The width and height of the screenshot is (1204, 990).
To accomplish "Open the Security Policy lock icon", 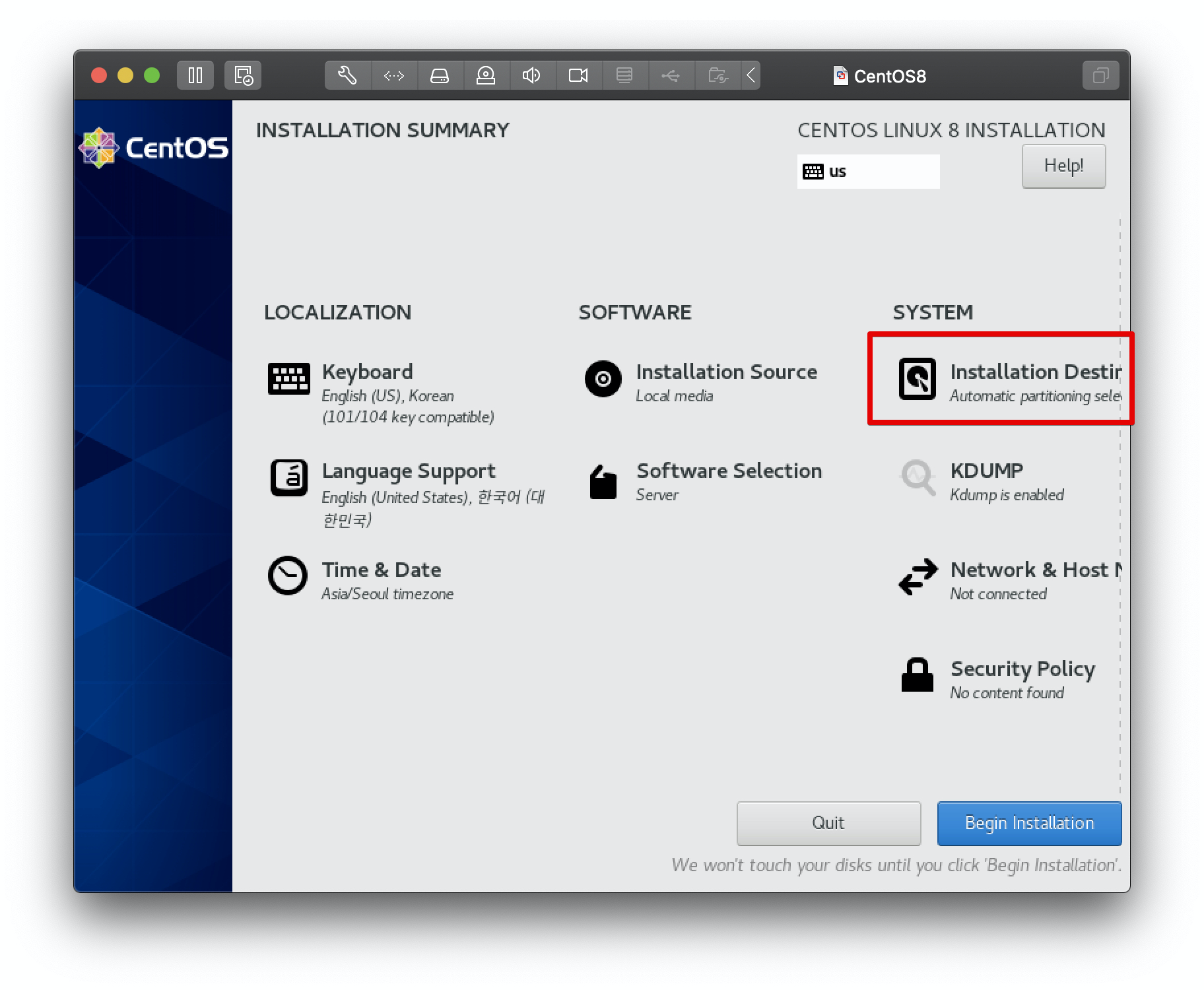I will [918, 675].
